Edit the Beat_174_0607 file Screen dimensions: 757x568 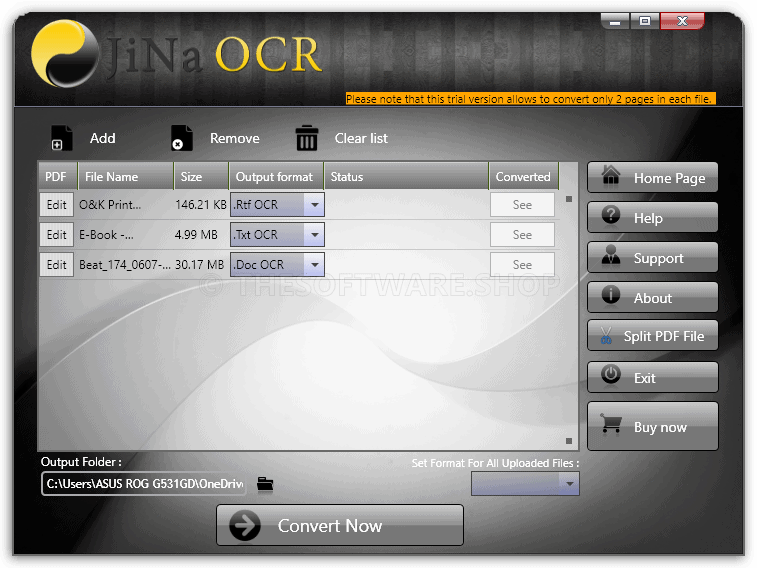(x=56, y=264)
